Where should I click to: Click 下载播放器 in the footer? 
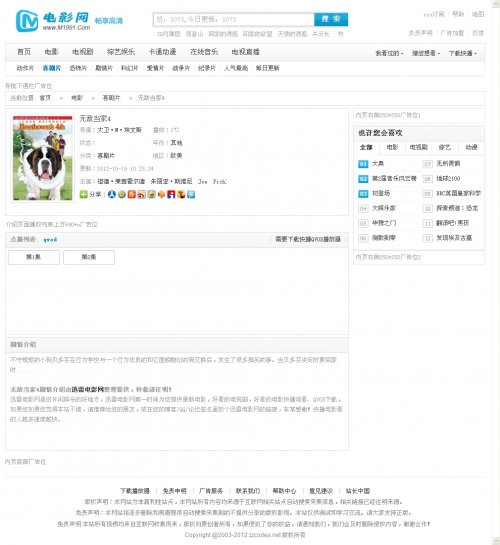click(135, 491)
